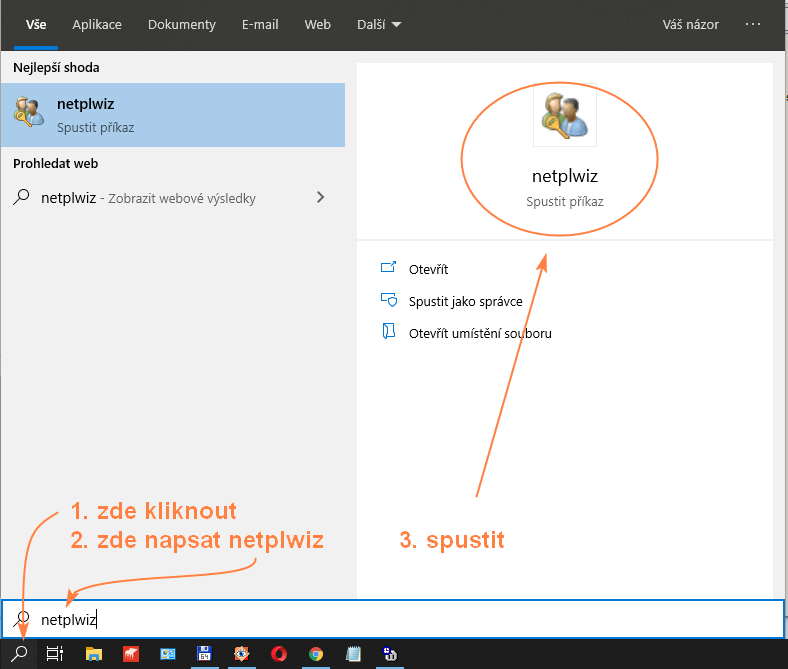
Task: Open Task View from the taskbar
Action: point(56,654)
